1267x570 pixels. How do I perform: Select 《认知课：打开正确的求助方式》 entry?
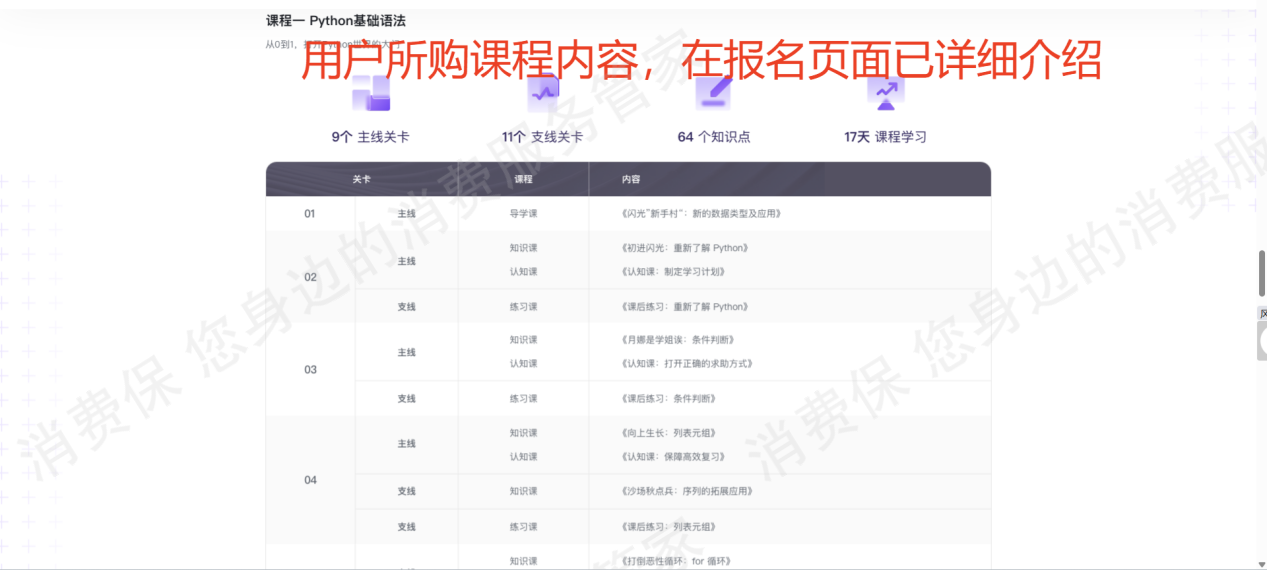pos(687,364)
